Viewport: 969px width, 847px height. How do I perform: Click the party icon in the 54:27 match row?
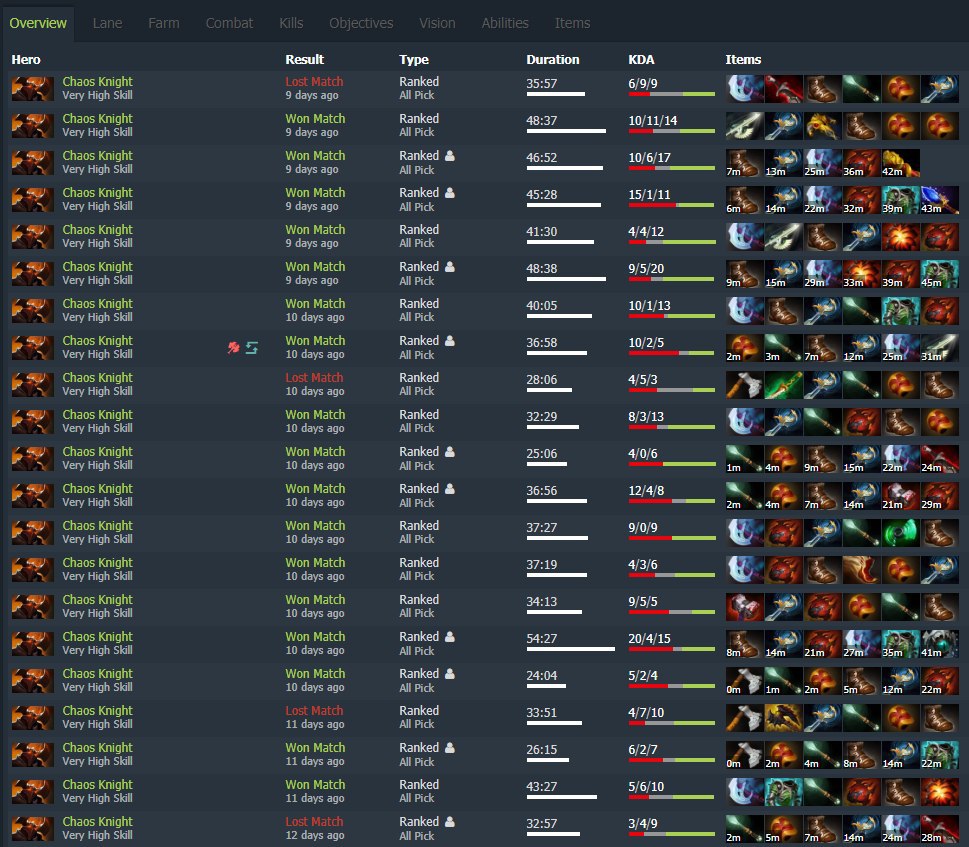click(450, 636)
